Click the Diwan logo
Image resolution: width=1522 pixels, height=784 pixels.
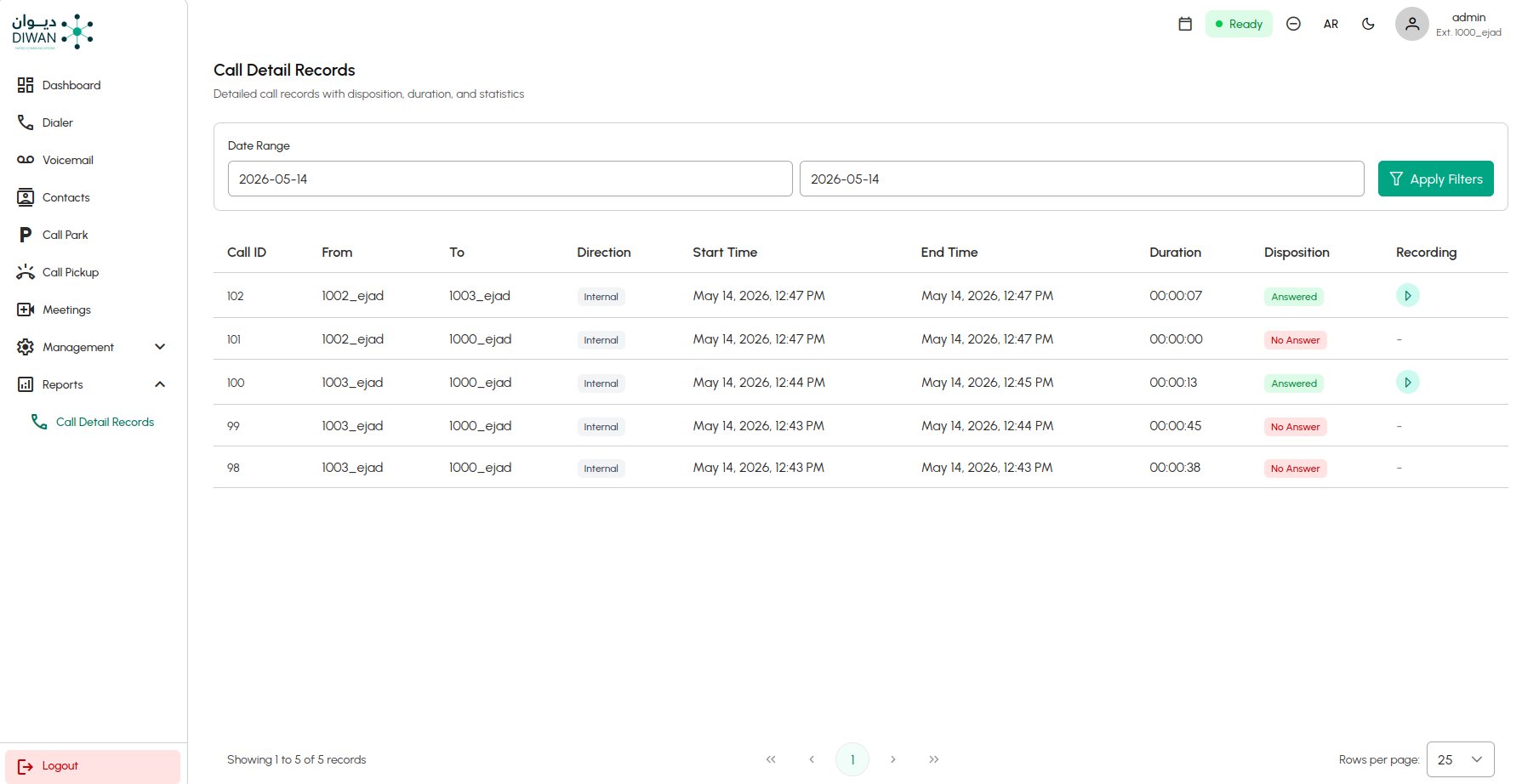point(53,31)
